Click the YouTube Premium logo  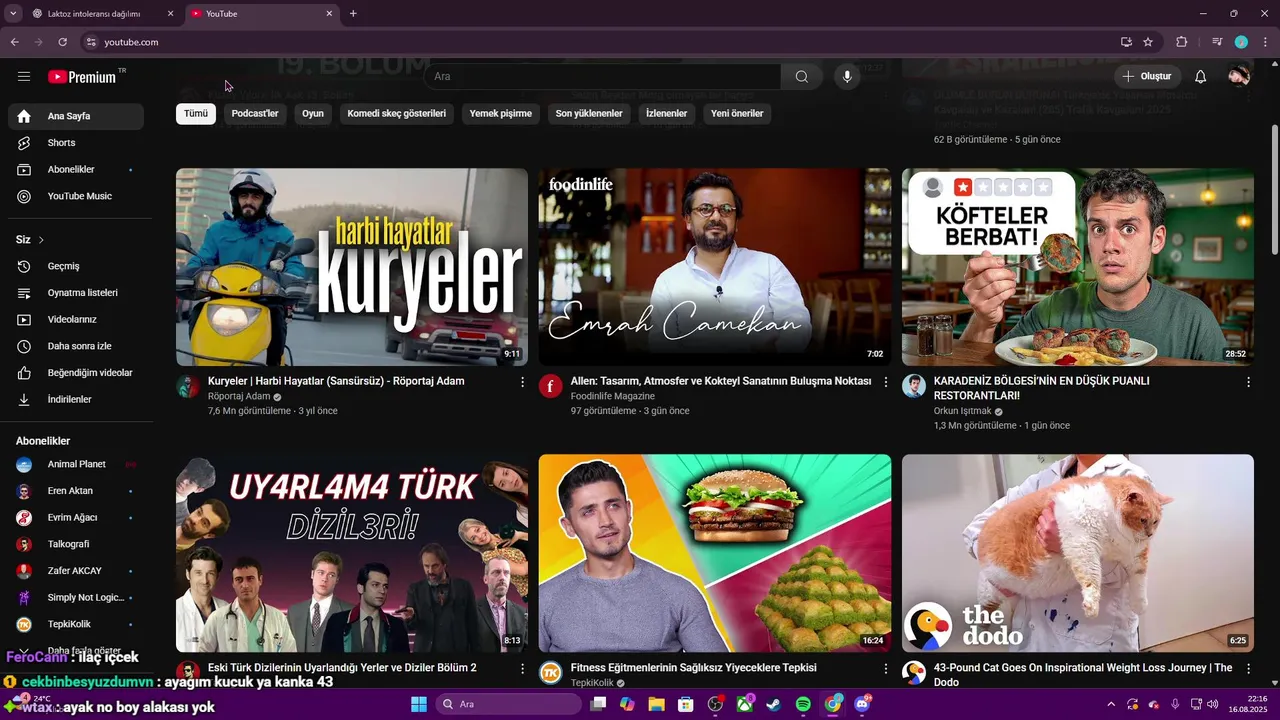coord(82,77)
